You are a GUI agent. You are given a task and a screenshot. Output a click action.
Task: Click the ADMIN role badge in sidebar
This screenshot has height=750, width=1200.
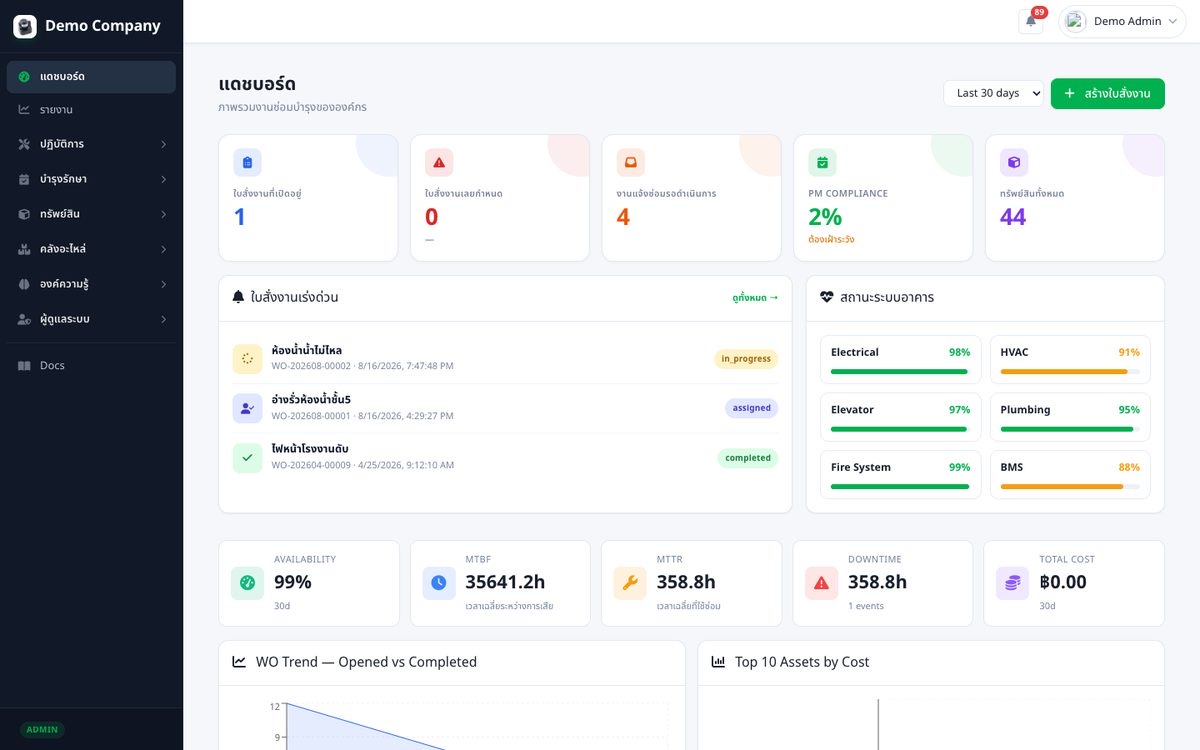click(x=42, y=730)
